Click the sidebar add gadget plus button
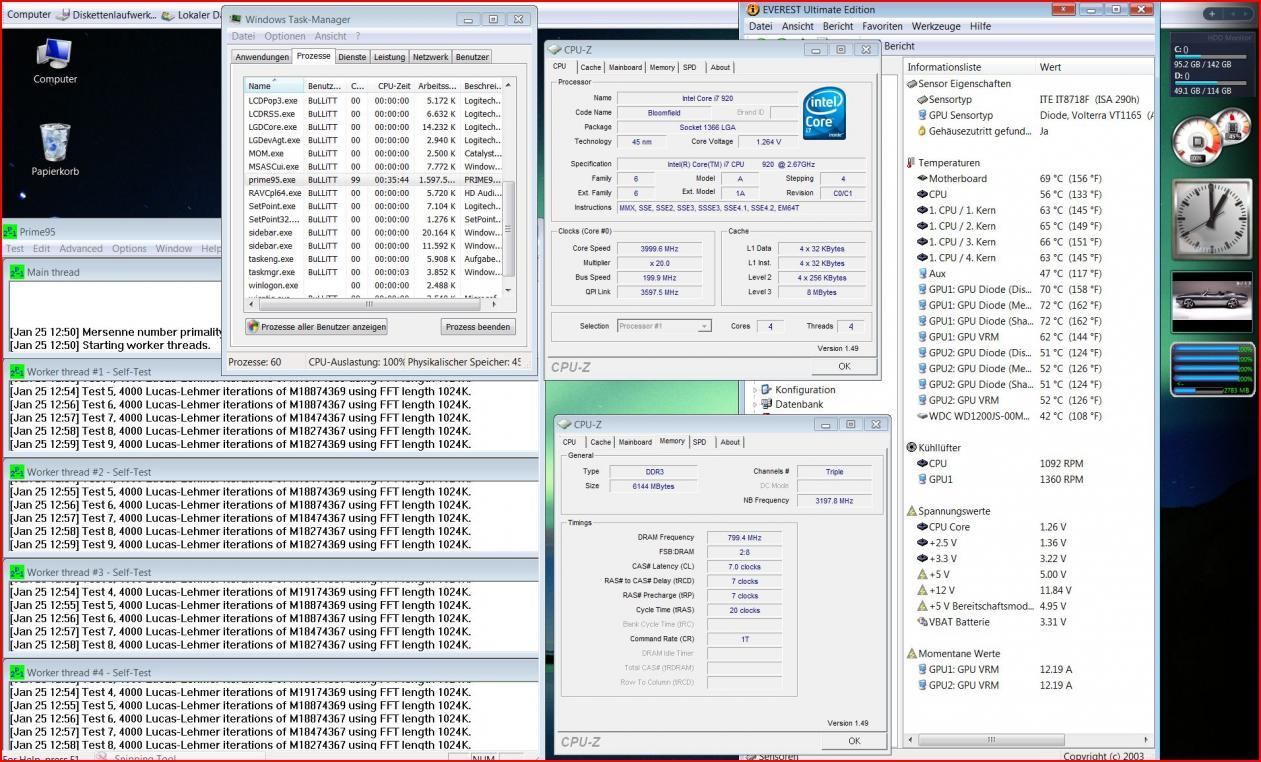Viewport: 1261px width, 762px height. pyautogui.click(x=1214, y=14)
